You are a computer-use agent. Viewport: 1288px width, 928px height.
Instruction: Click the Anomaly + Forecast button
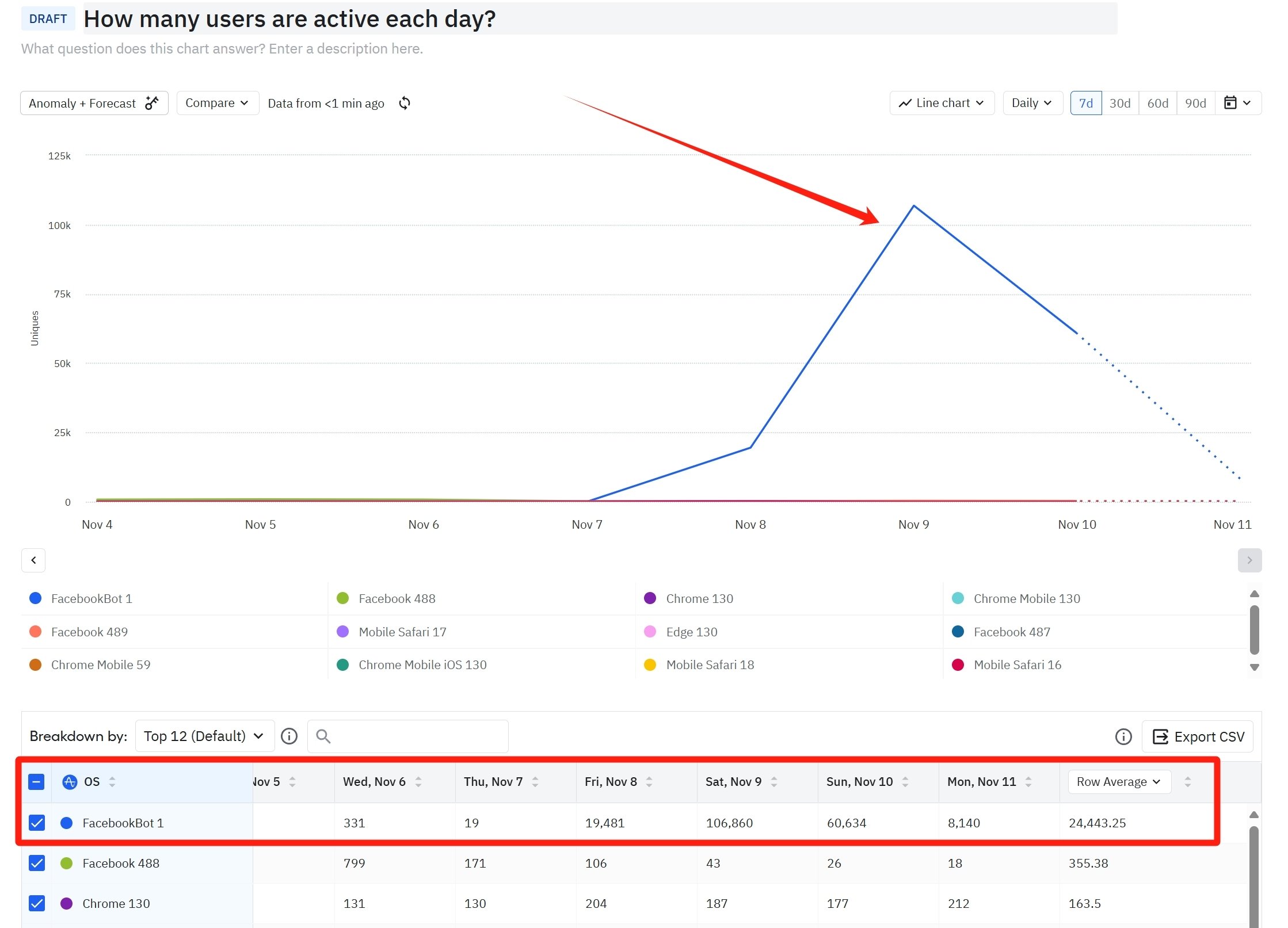[94, 103]
